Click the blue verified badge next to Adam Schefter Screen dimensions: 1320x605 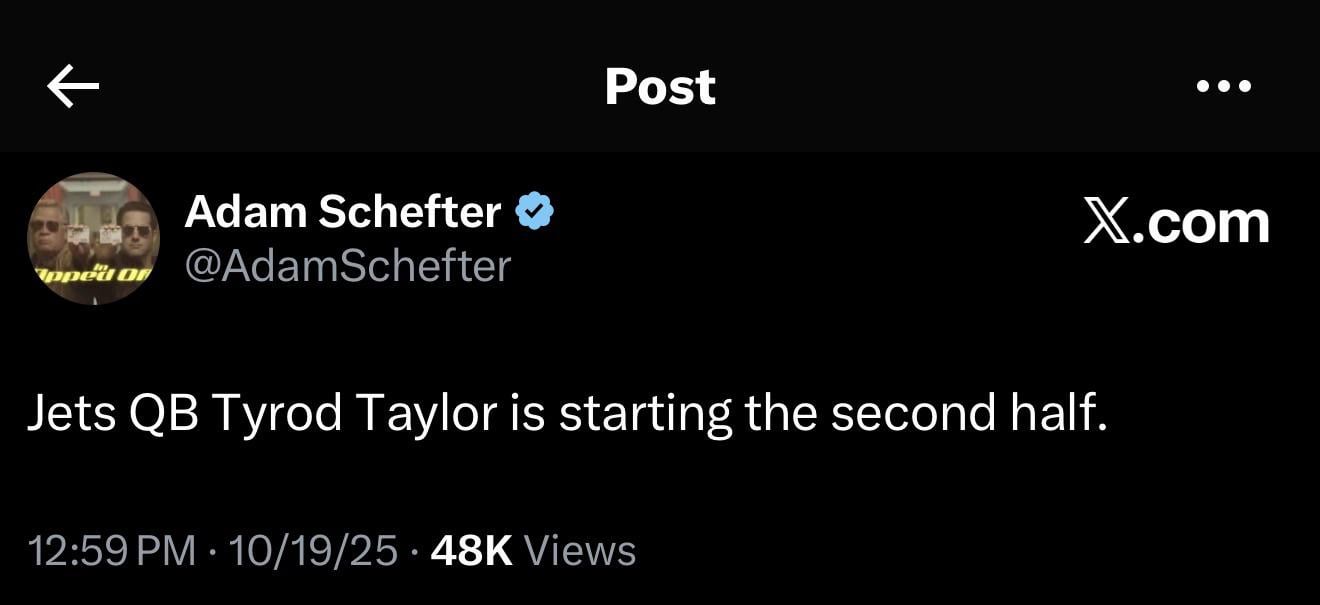[536, 210]
